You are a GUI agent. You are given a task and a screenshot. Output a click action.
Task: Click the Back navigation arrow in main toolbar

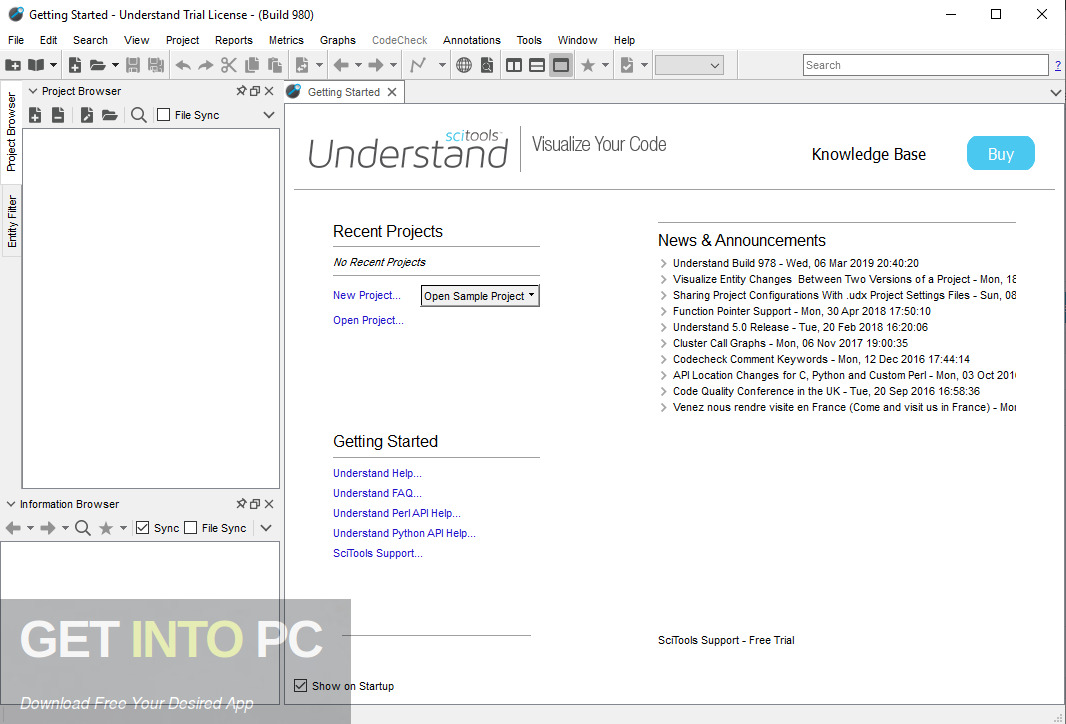[x=341, y=65]
